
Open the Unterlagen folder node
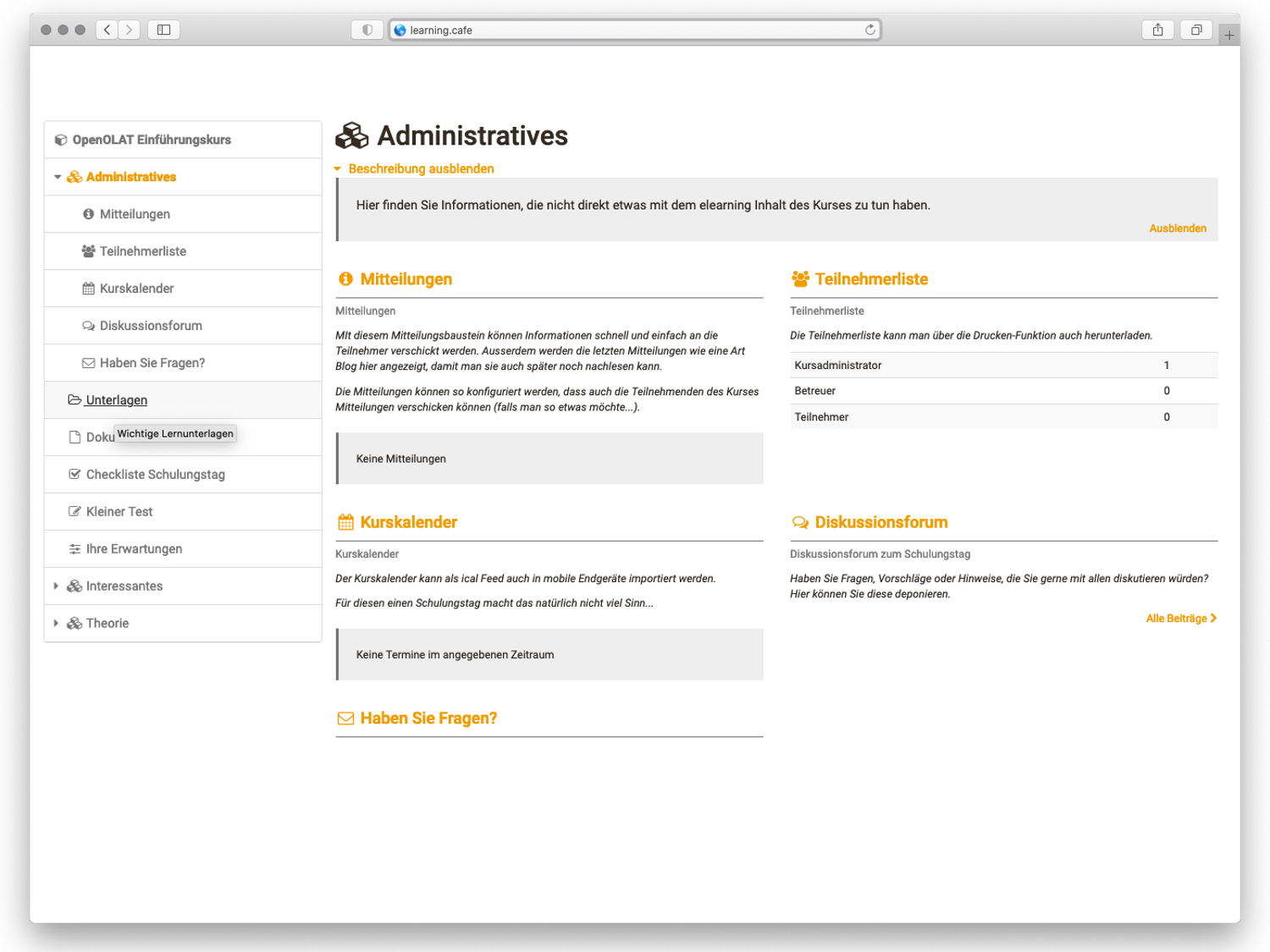click(117, 401)
